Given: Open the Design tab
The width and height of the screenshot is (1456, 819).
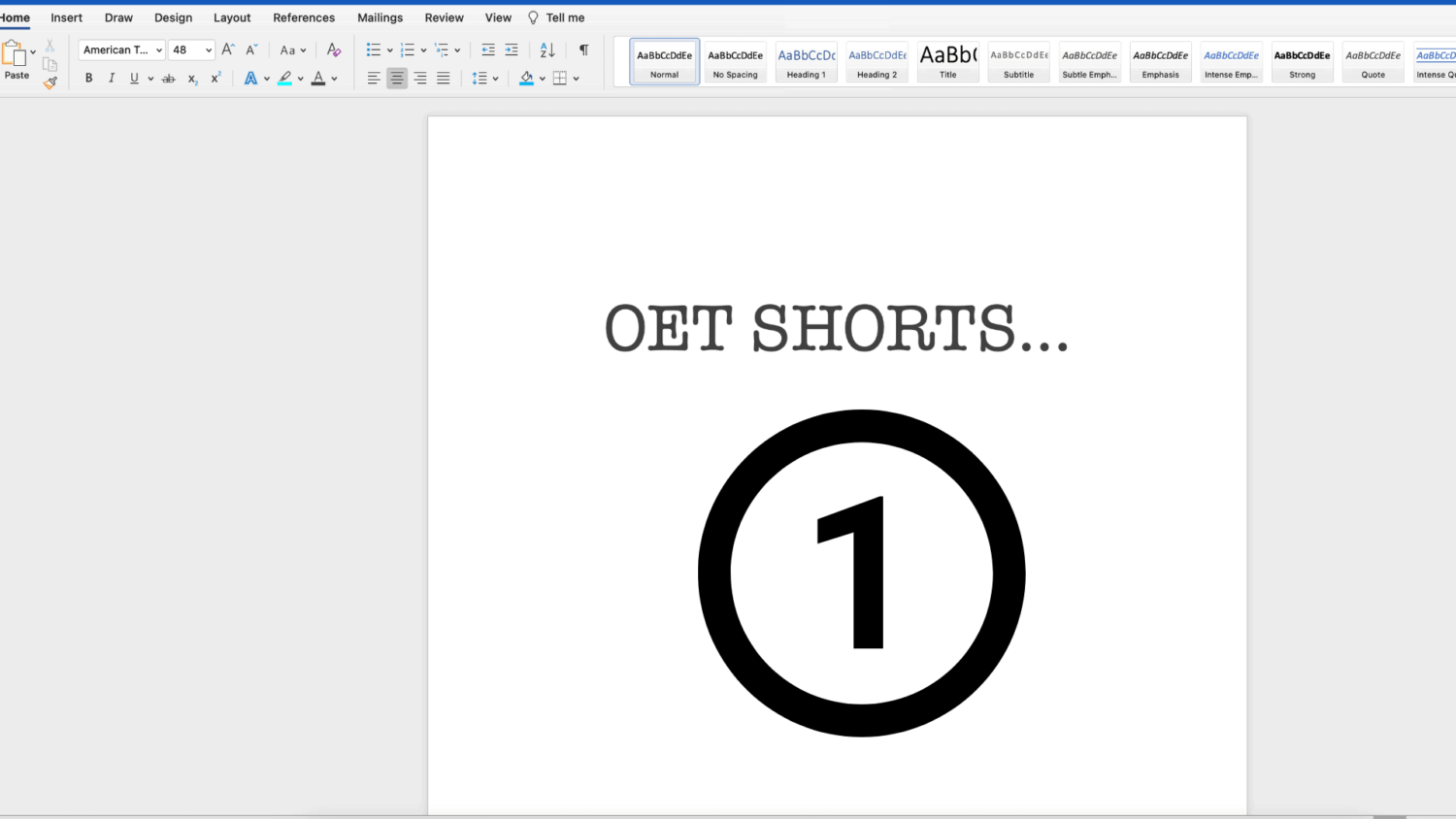Looking at the screenshot, I should coord(173,17).
